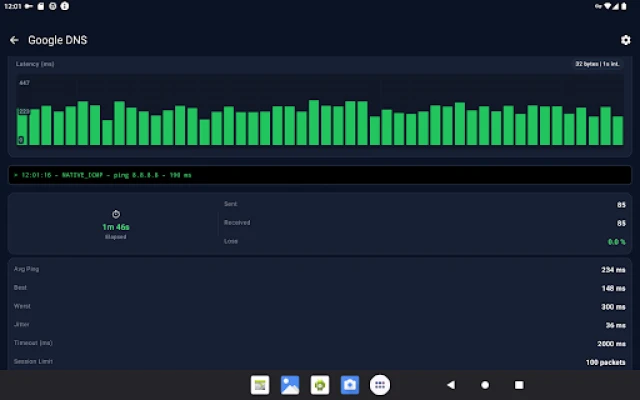Tap the cellular signal icon in status bar
Screen dimensions: 640x400
point(616,6)
